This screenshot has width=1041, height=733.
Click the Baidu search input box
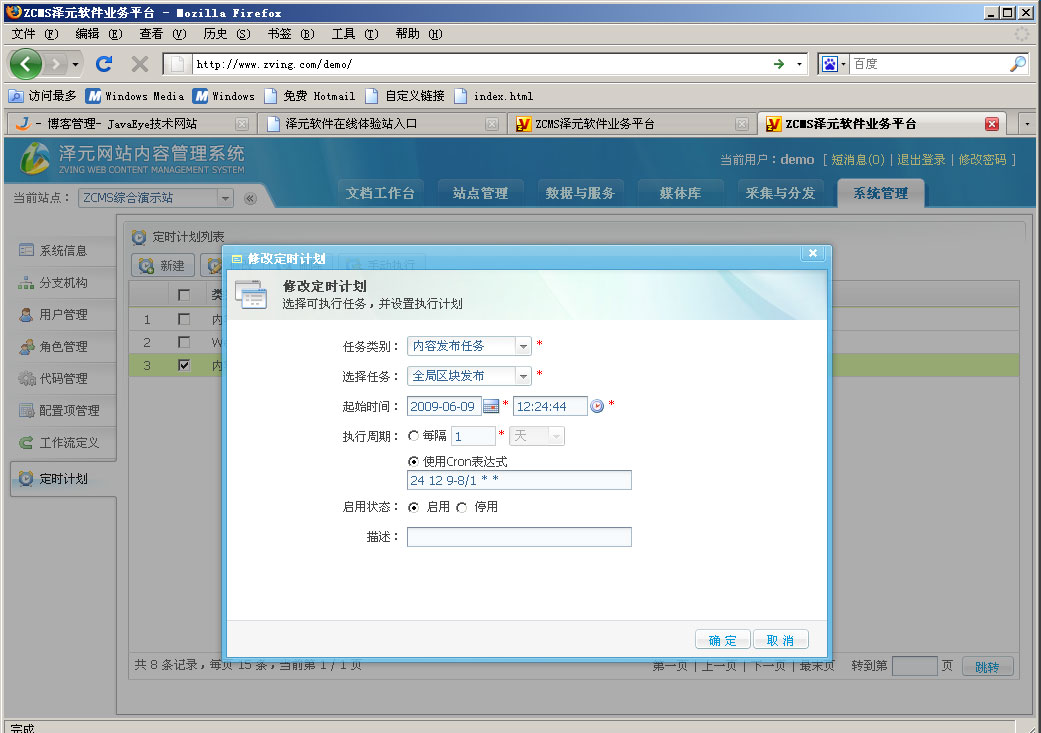[x=929, y=64]
